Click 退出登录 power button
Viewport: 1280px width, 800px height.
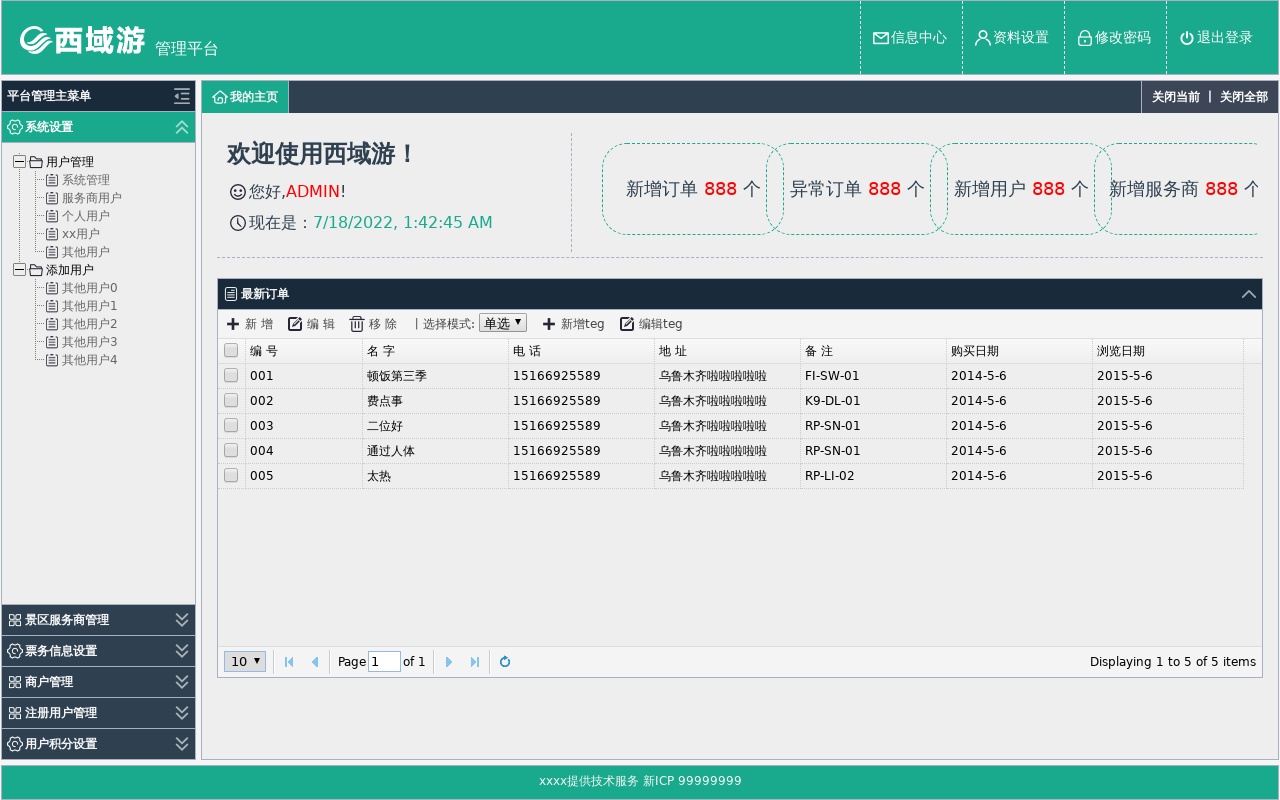click(1216, 38)
